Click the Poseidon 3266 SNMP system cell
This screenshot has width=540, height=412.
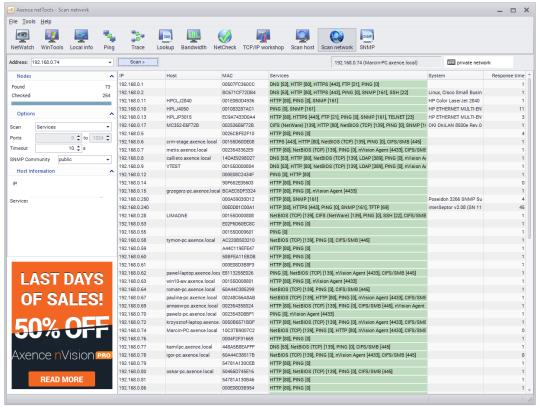click(455, 199)
